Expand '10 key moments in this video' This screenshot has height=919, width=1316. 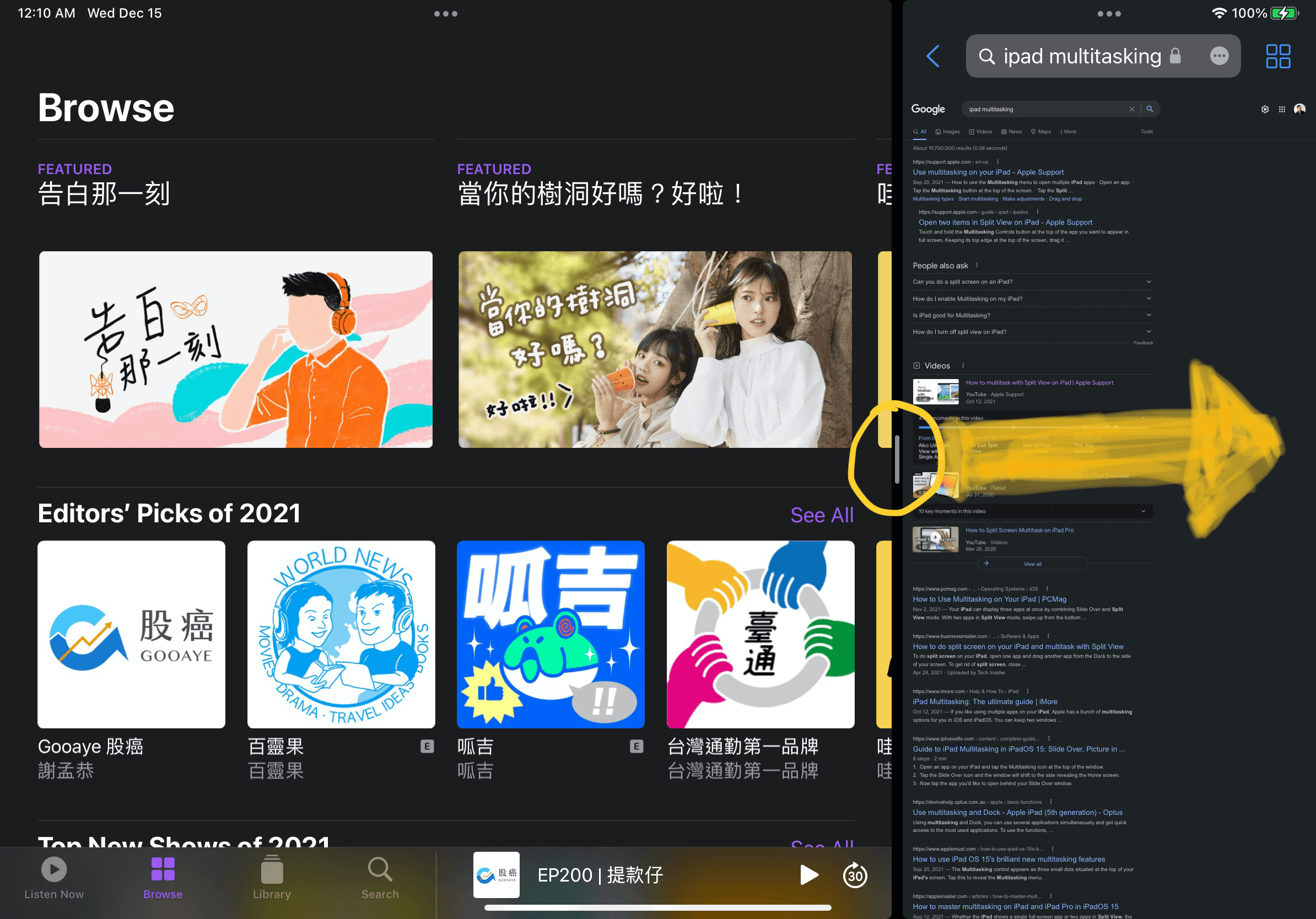click(x=1032, y=511)
